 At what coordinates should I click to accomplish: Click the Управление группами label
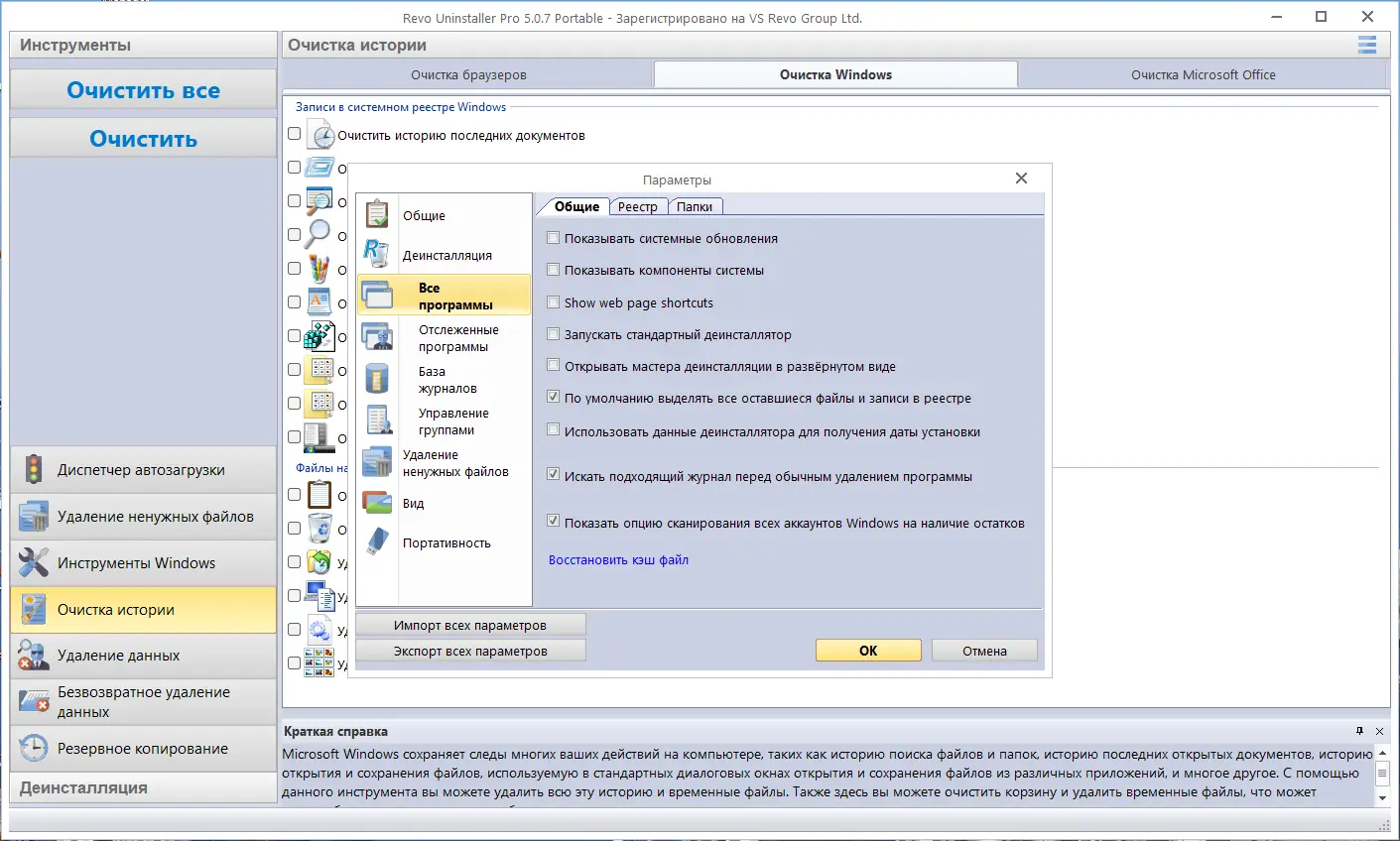tap(453, 421)
